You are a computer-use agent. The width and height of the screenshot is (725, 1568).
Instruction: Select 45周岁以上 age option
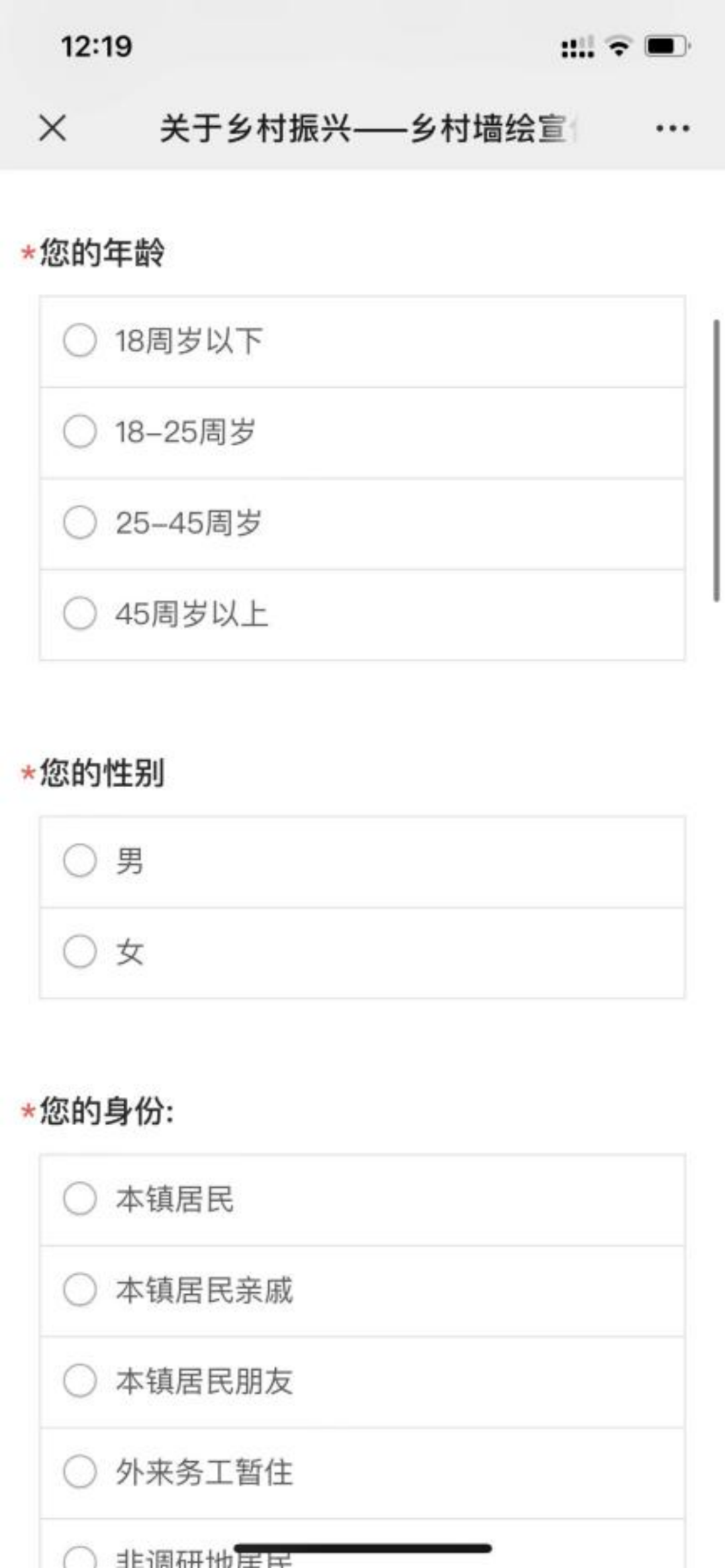(x=80, y=614)
